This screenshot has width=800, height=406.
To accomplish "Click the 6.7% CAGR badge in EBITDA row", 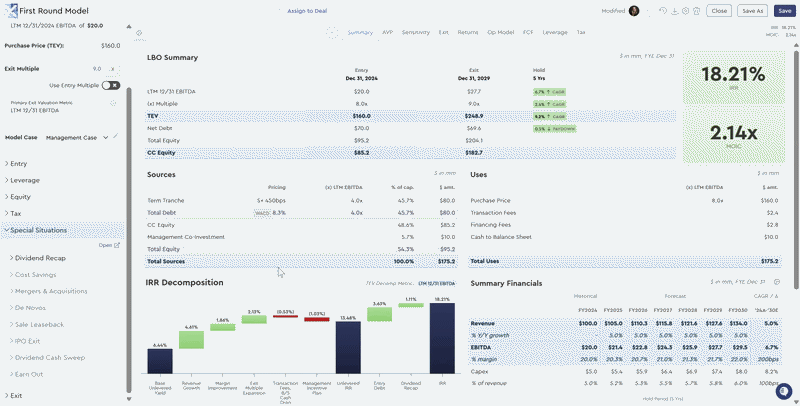I will pos(548,92).
